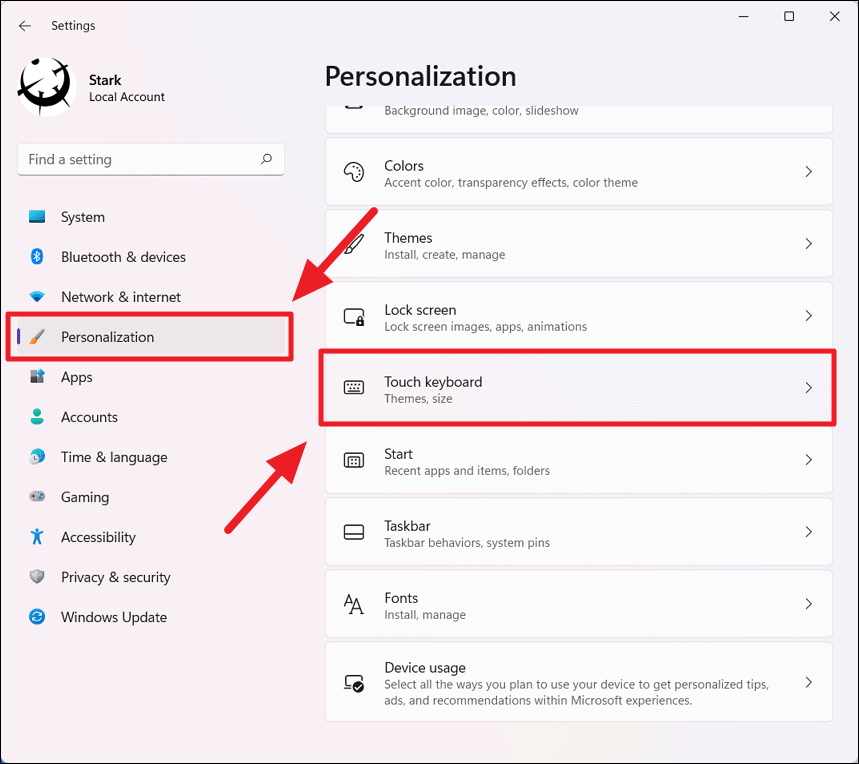
Task: Open the Themes settings page
Action: tap(579, 244)
